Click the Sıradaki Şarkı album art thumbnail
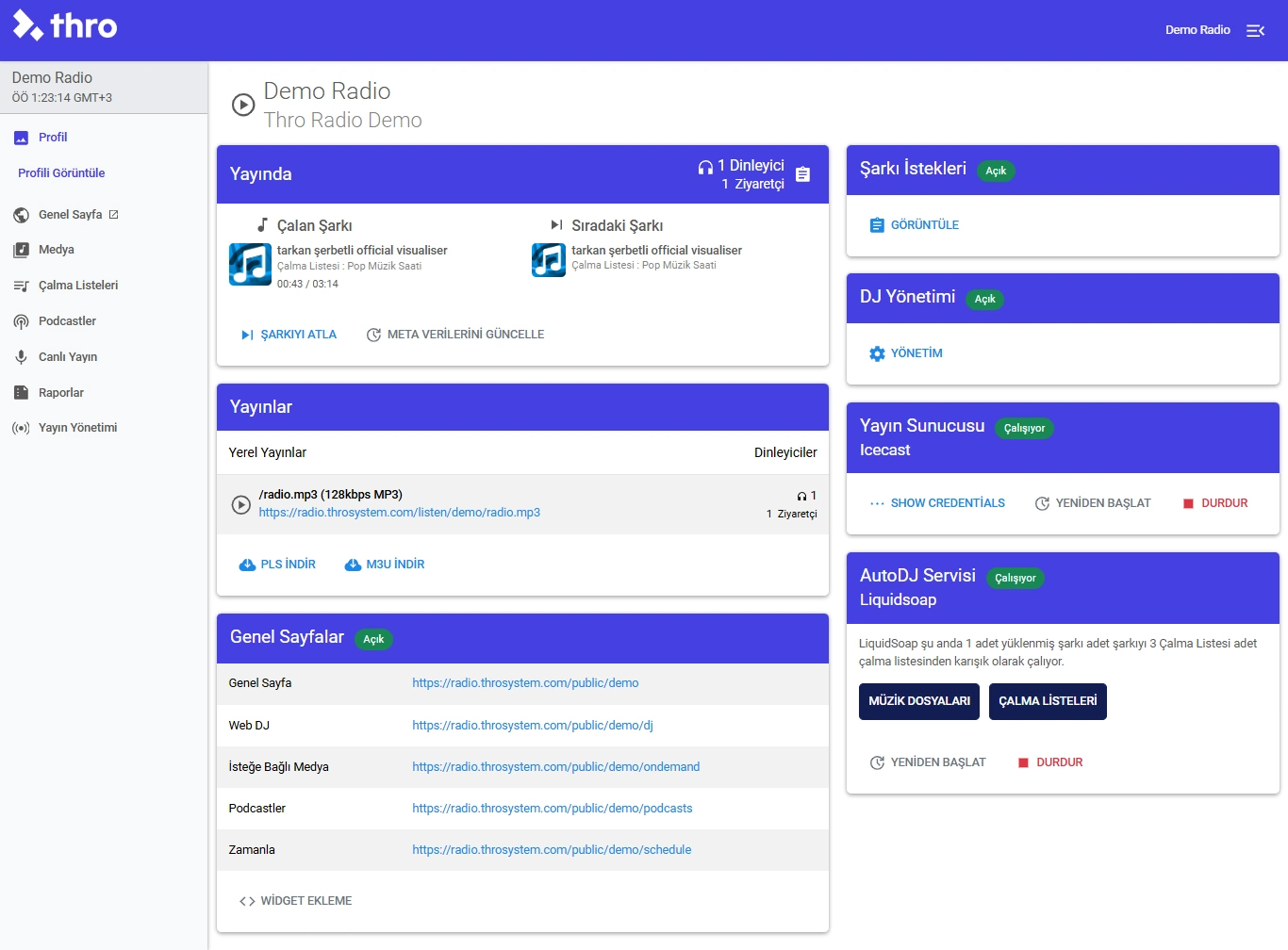 (x=549, y=260)
